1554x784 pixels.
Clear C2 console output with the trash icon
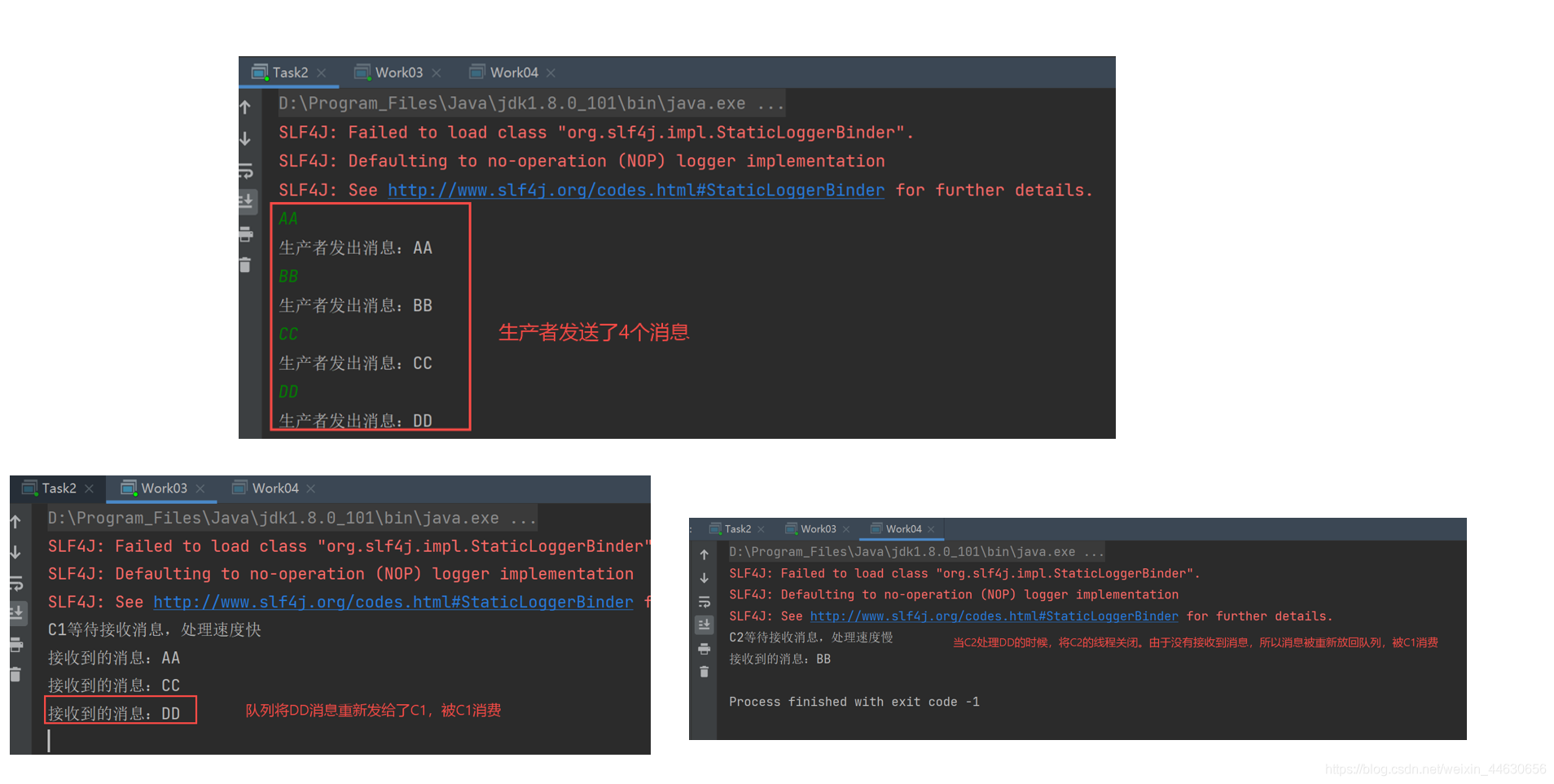(705, 672)
